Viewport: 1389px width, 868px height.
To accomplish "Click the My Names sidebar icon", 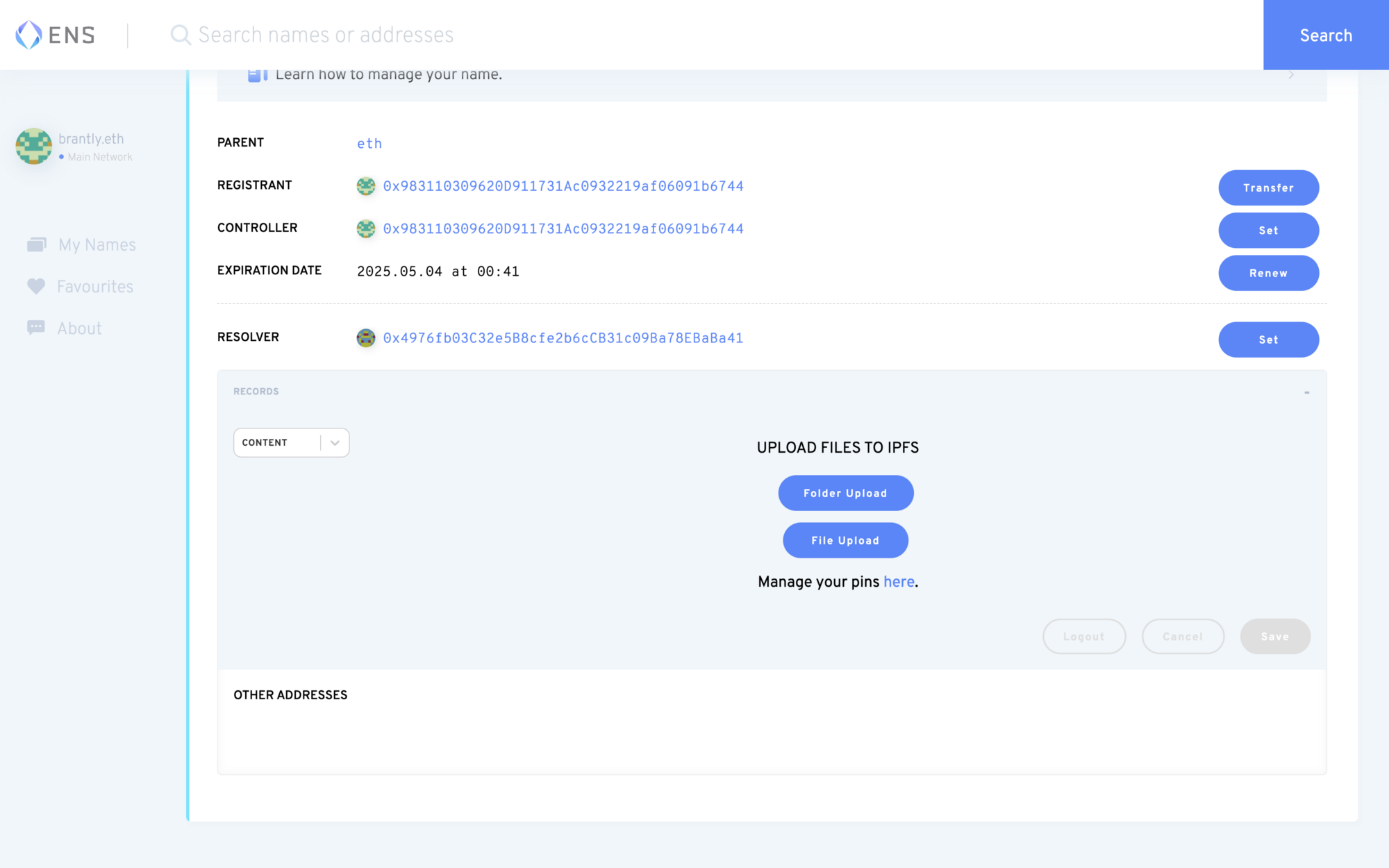I will pos(36,245).
